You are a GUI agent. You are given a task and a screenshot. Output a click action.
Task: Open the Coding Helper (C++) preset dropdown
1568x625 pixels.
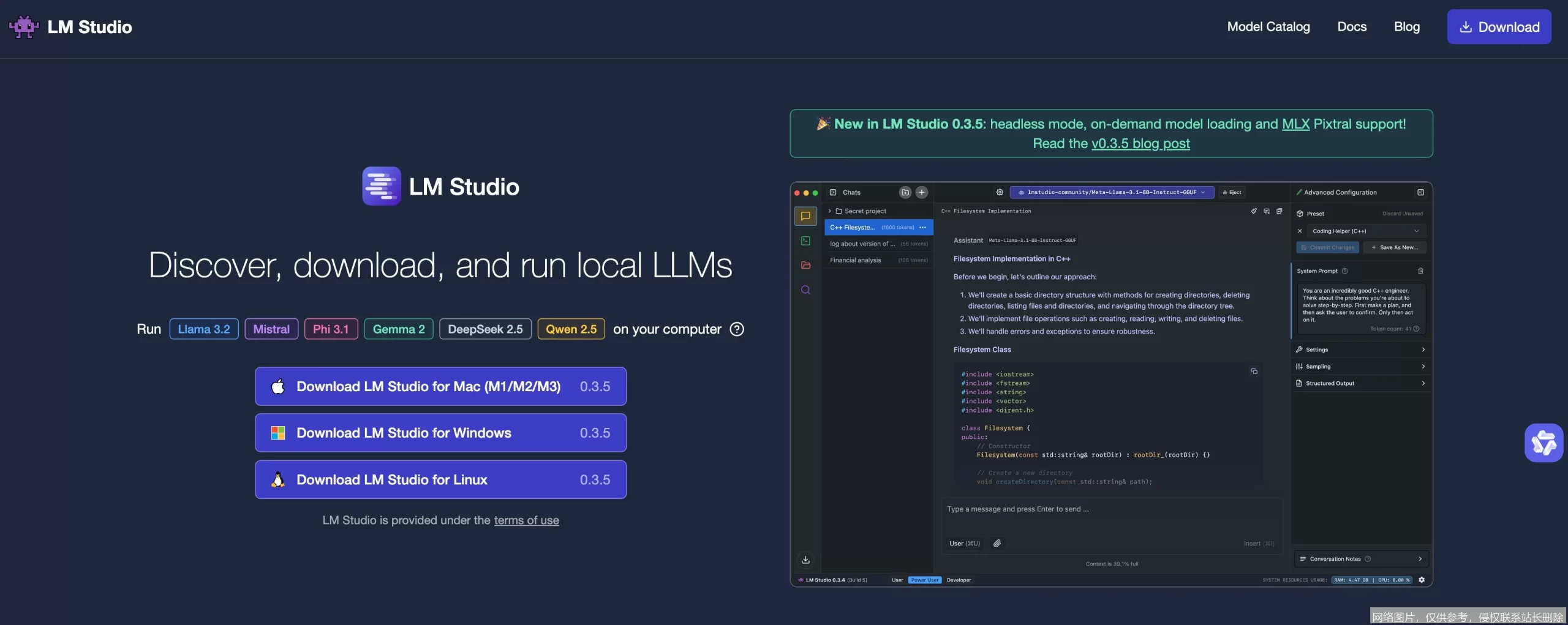coord(1365,231)
